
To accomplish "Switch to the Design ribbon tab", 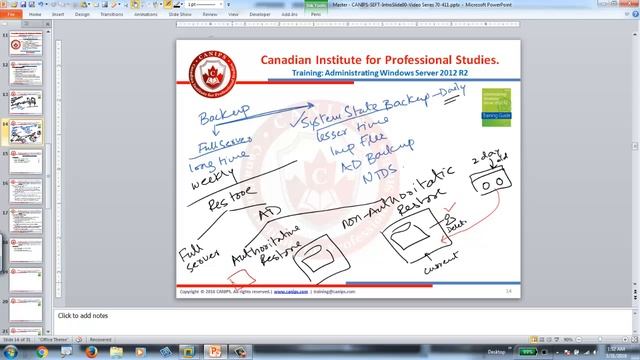I will tap(82, 14).
